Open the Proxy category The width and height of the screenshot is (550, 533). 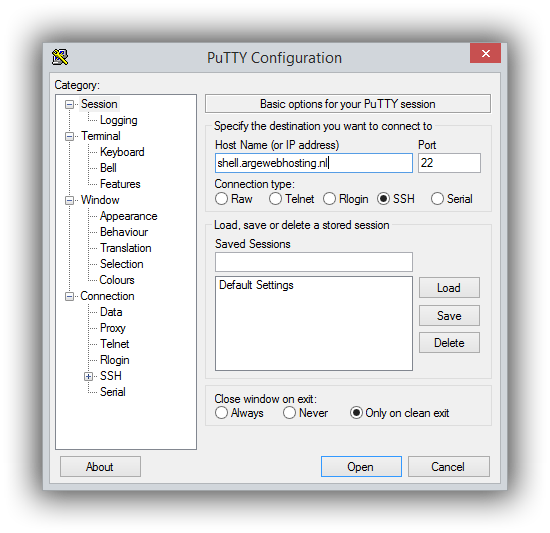click(113, 328)
